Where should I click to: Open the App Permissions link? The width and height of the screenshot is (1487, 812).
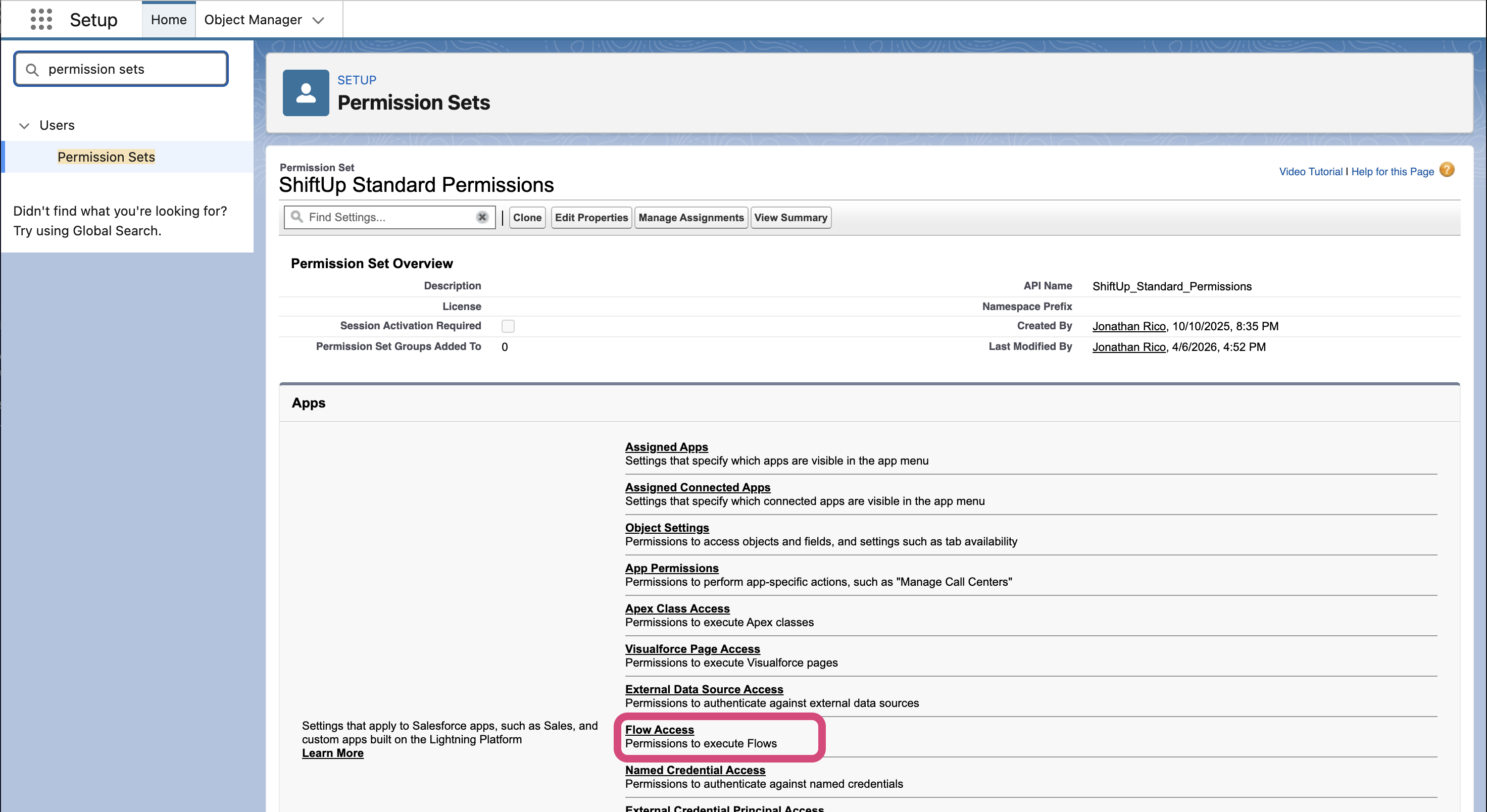coord(671,568)
